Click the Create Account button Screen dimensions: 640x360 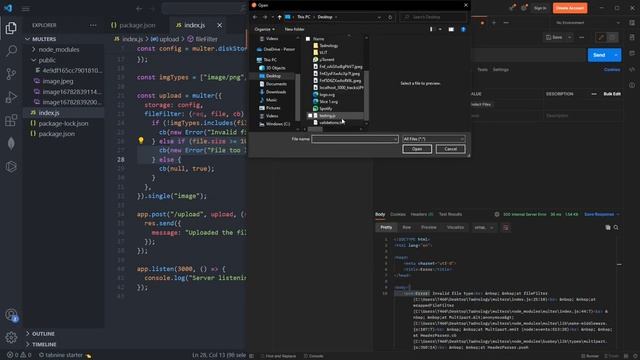[x=570, y=8]
